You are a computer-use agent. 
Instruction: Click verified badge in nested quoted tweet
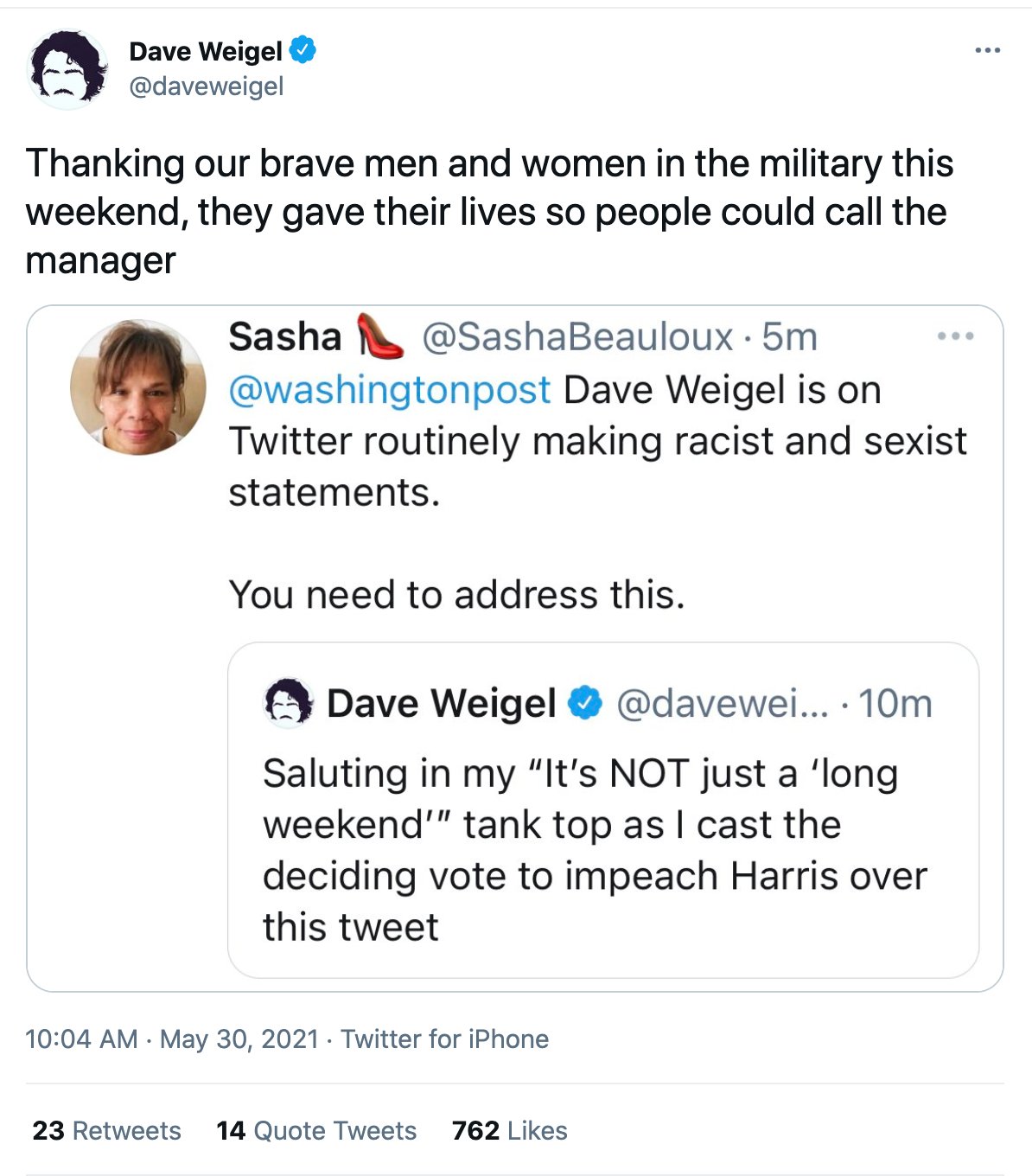(x=585, y=702)
